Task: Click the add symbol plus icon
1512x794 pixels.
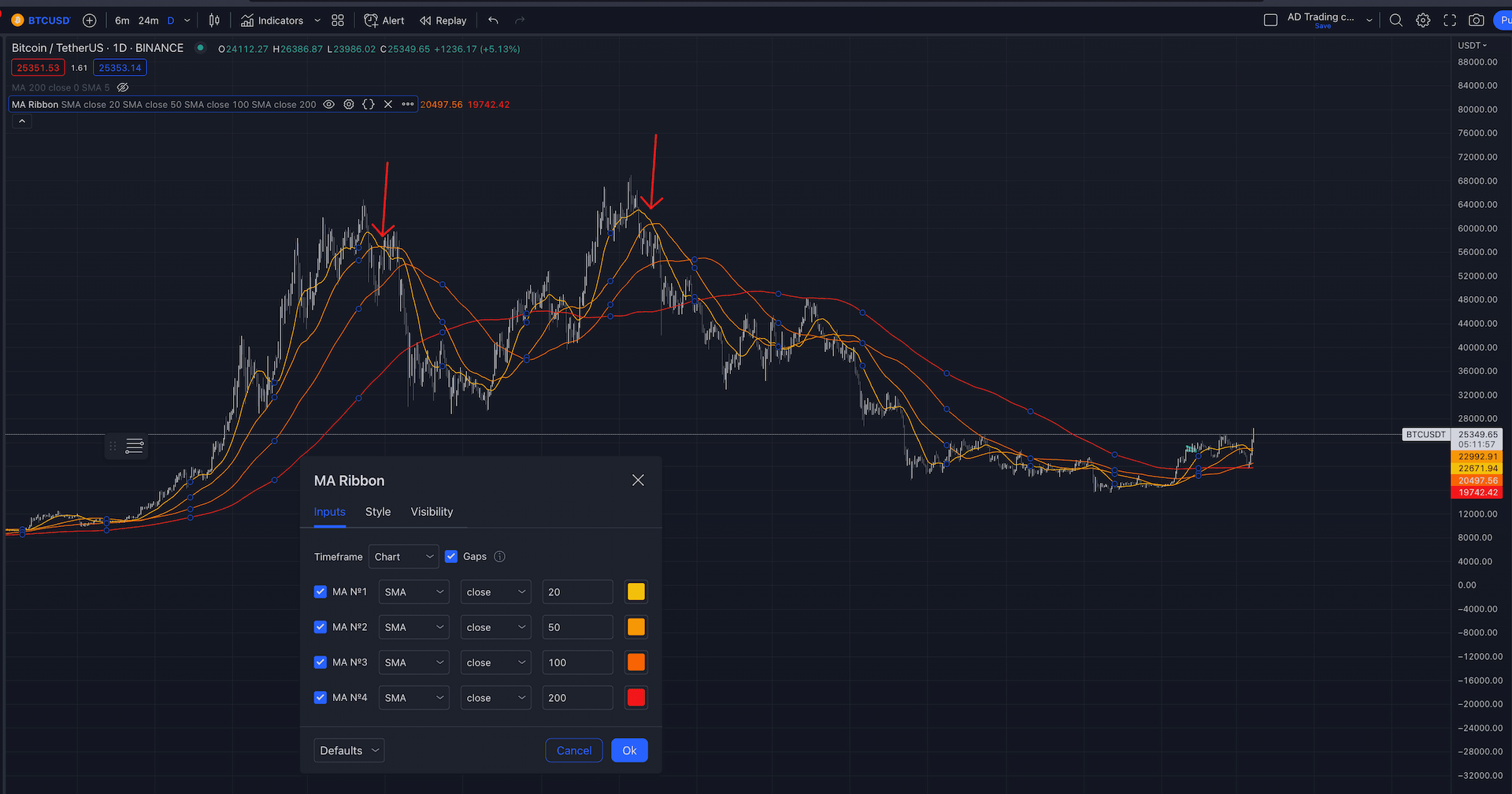Action: pyautogui.click(x=90, y=20)
